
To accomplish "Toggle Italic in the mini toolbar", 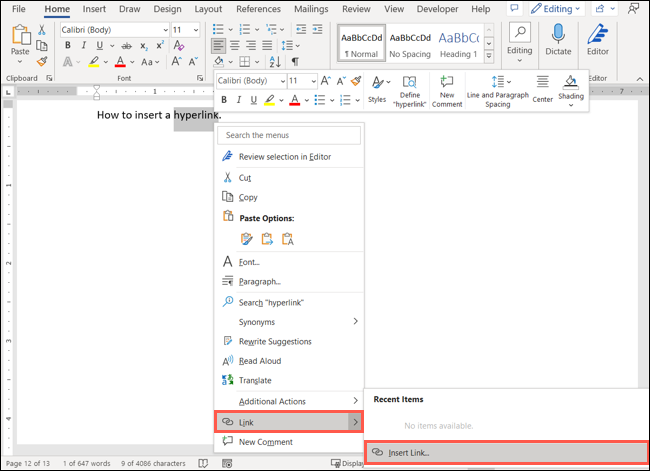I will coord(238,100).
